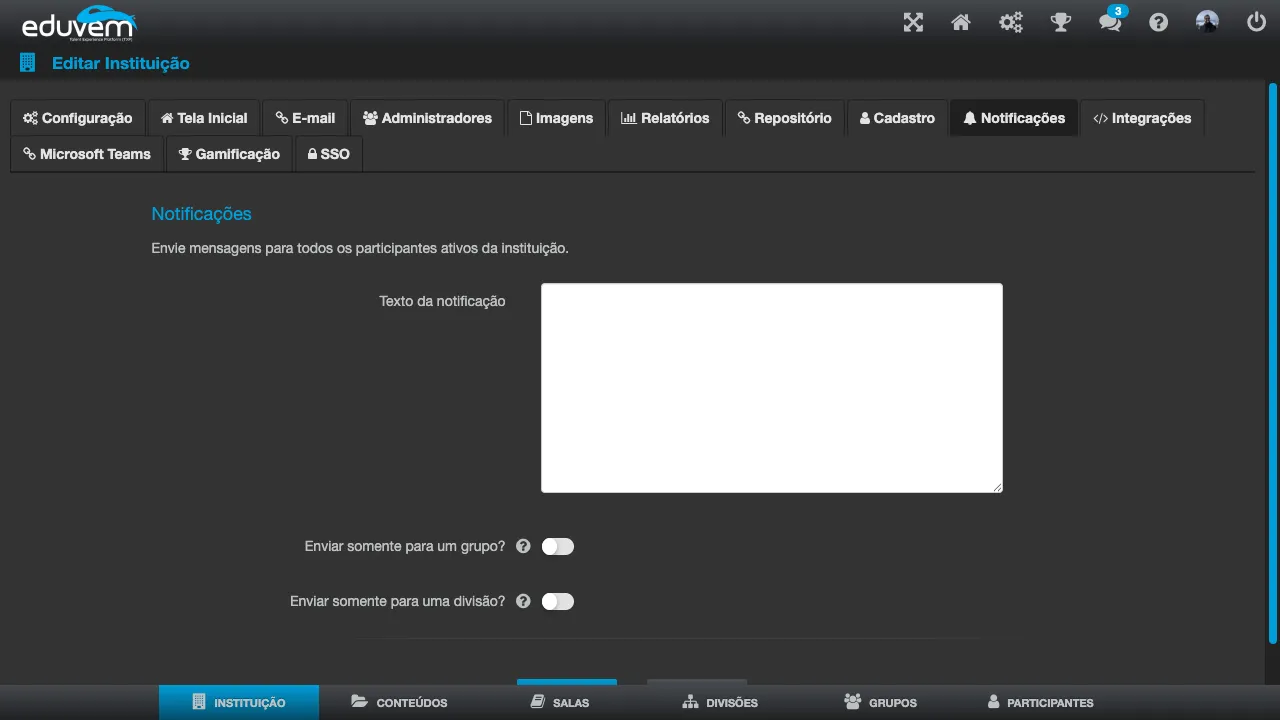Click the Eduvem logo

pos(78,24)
